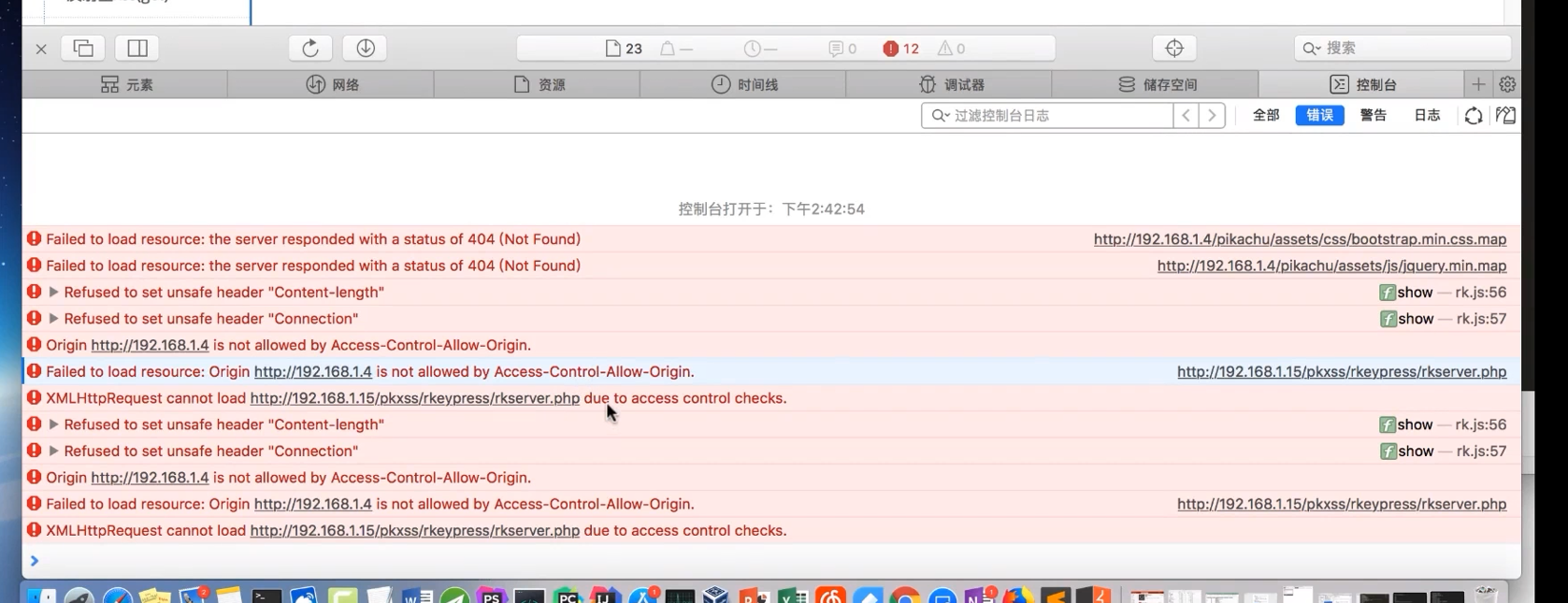
Task: Dock inspector to side of window
Action: (137, 48)
